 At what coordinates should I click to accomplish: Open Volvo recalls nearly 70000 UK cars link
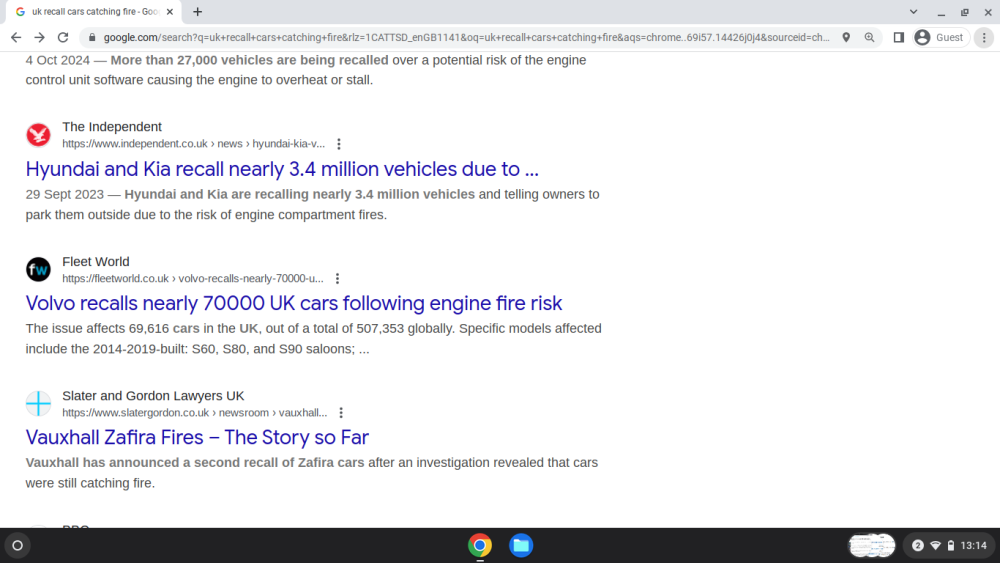294,303
